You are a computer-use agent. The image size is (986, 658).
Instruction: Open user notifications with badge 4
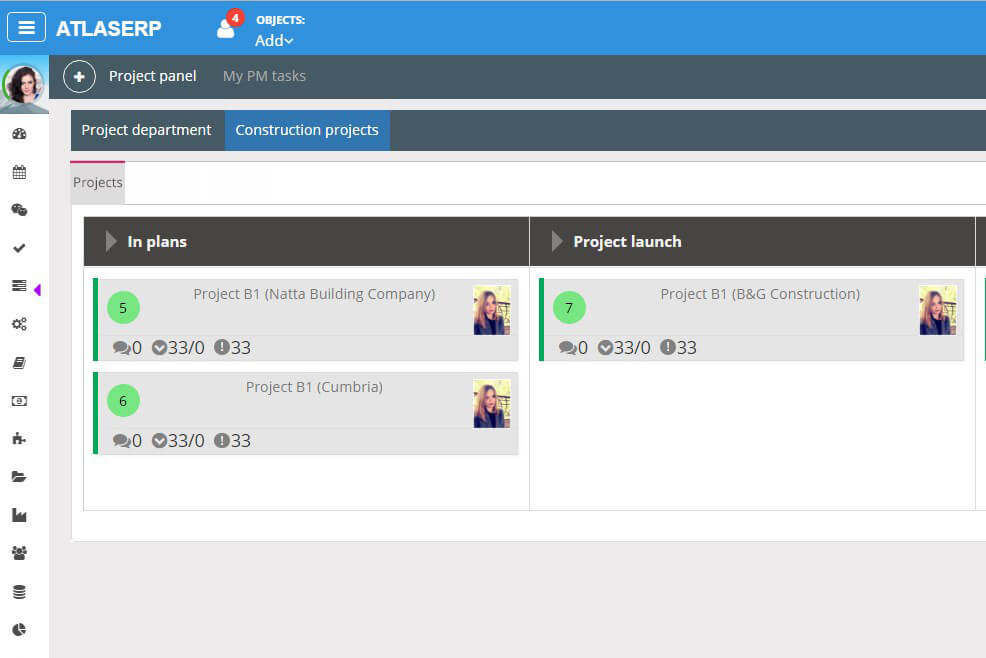229,25
